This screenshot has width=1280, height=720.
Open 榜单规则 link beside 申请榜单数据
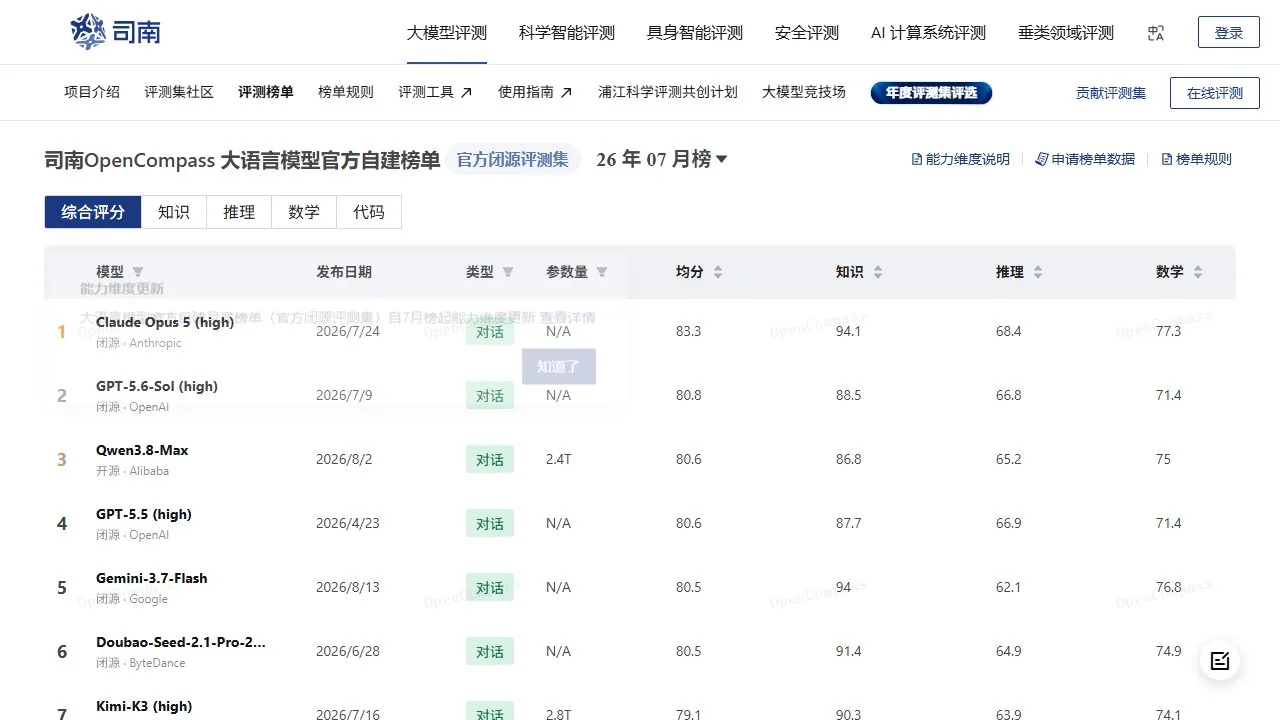click(1196, 159)
